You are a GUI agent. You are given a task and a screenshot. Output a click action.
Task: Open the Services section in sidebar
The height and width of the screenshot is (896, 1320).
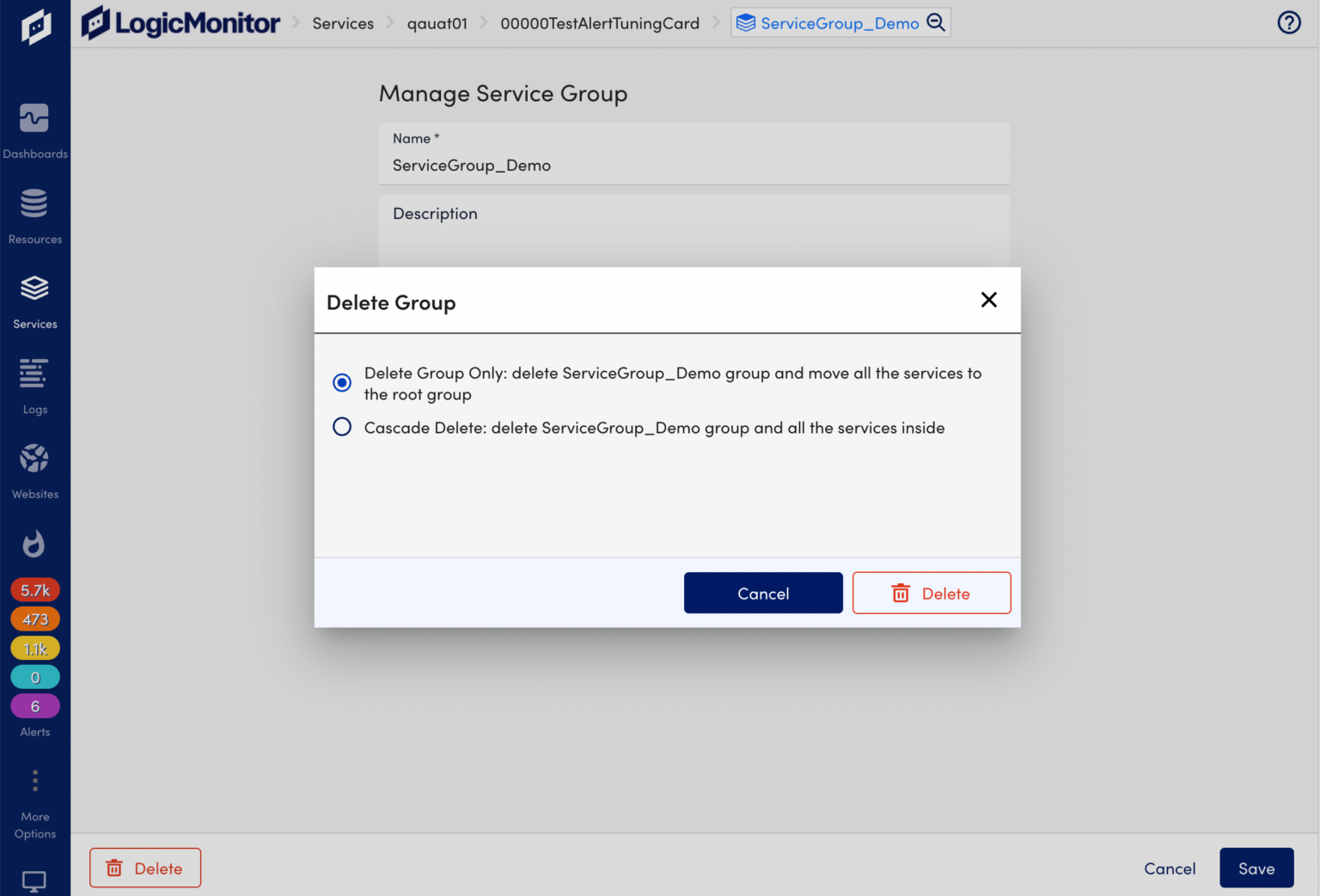point(35,299)
